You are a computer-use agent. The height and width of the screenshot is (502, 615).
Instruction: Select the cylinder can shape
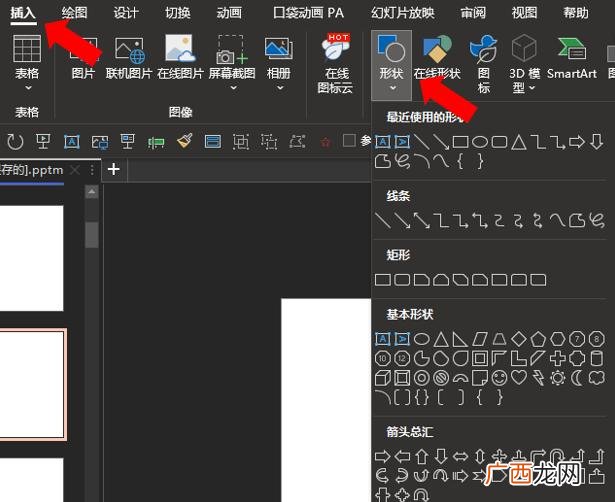[x=596, y=358]
